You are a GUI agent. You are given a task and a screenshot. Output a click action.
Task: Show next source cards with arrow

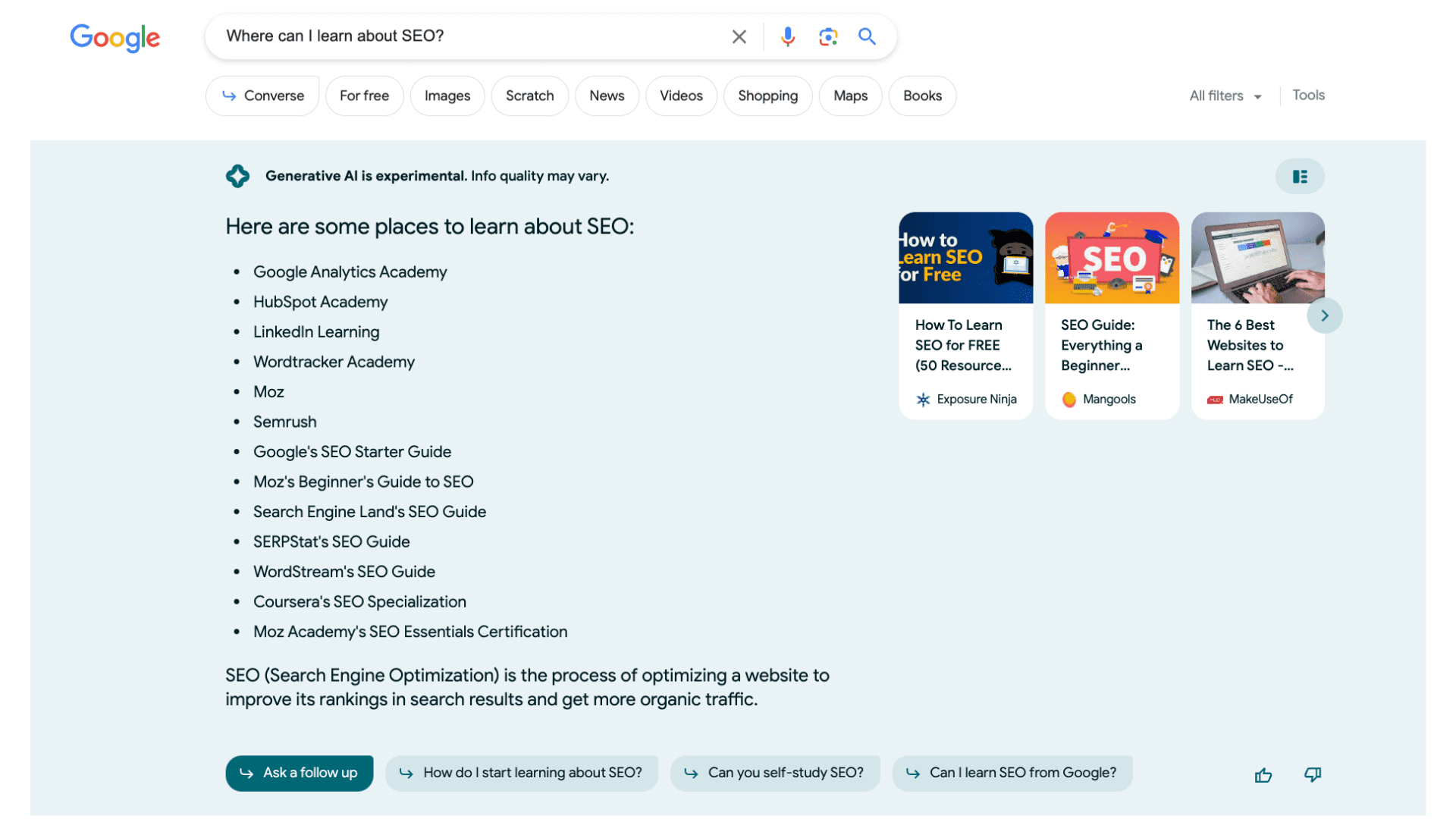pos(1324,315)
